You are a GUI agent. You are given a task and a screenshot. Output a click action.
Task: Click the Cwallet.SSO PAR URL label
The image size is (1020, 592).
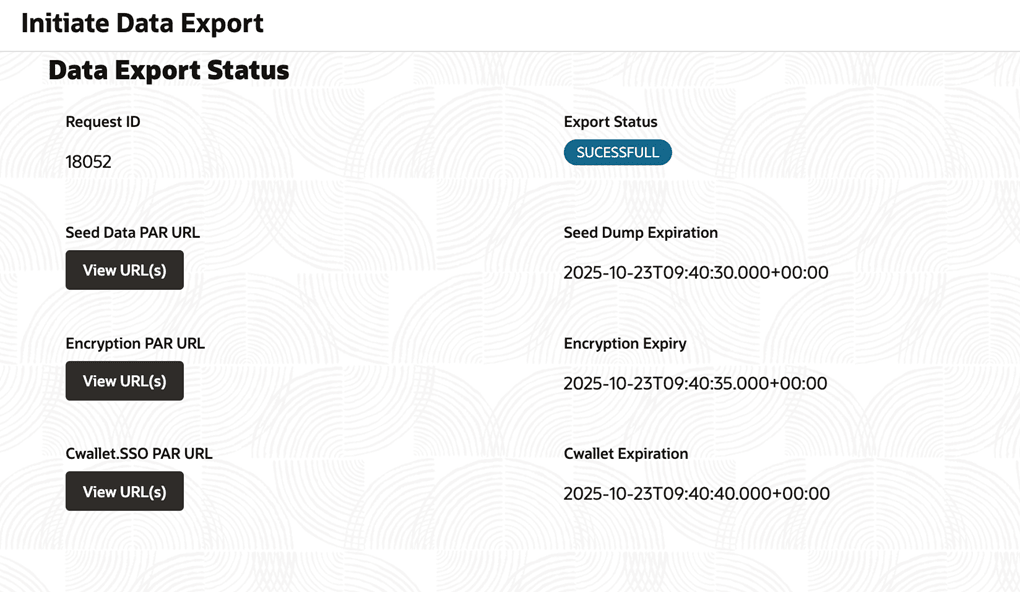139,453
